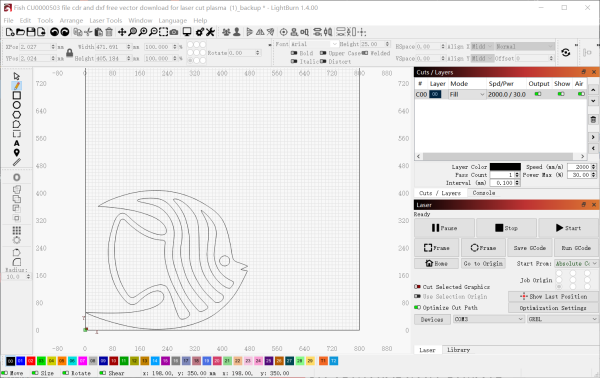Select the Measure ruler tool
The width and height of the screenshot is (600, 378).
tap(16, 162)
